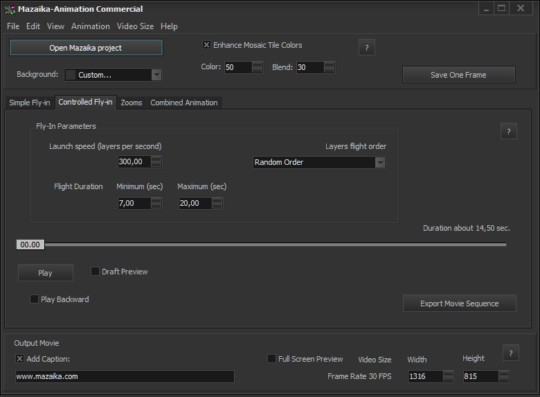Viewport: 540px width, 397px height.
Task: Click the Minimum duration 7,00 field
Action: tap(134, 203)
